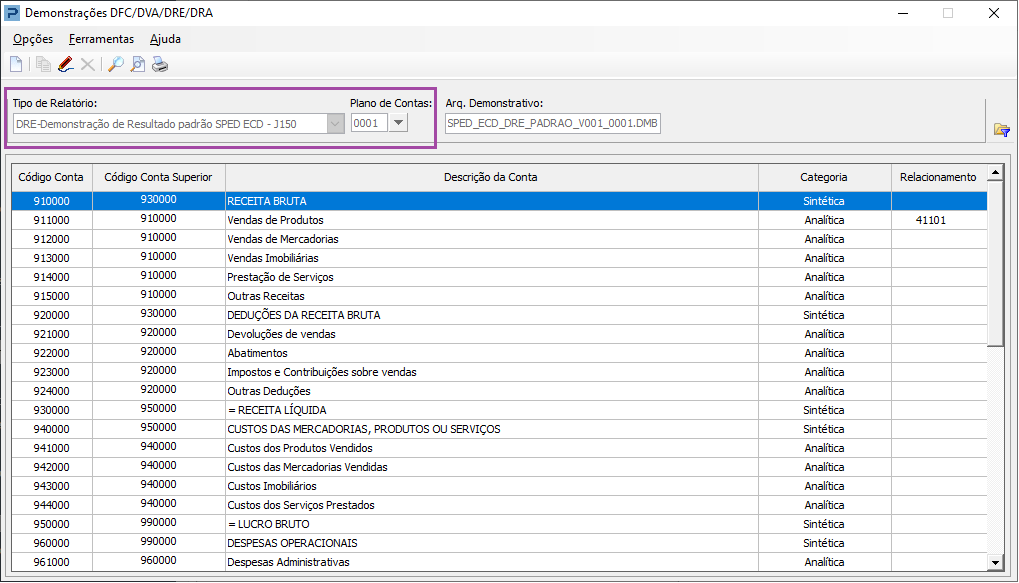Image resolution: width=1019 pixels, height=583 pixels.
Task: Select the Vendas de Mercadorias row
Action: point(499,239)
